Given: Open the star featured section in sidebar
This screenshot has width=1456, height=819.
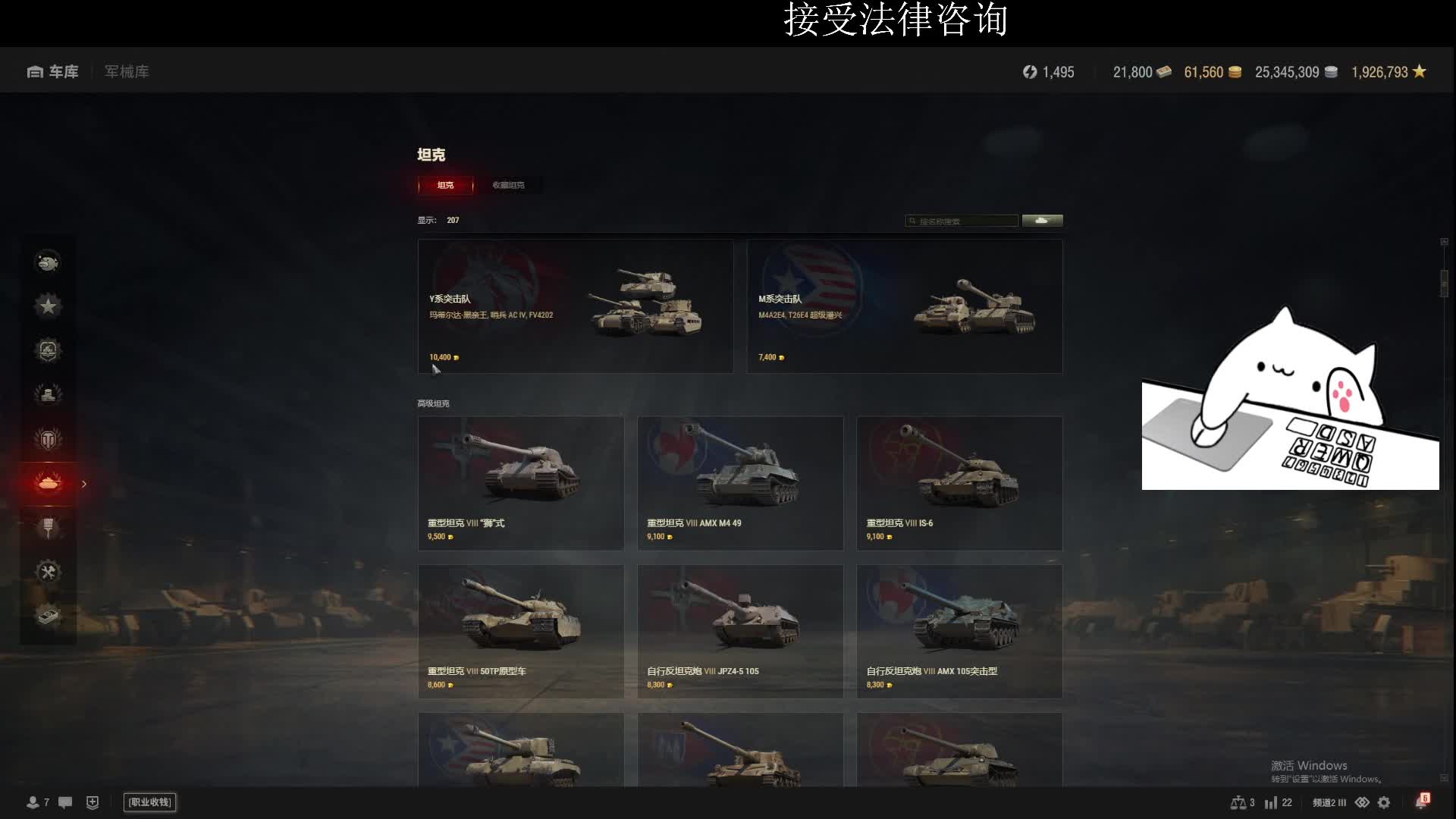Looking at the screenshot, I should tap(48, 306).
